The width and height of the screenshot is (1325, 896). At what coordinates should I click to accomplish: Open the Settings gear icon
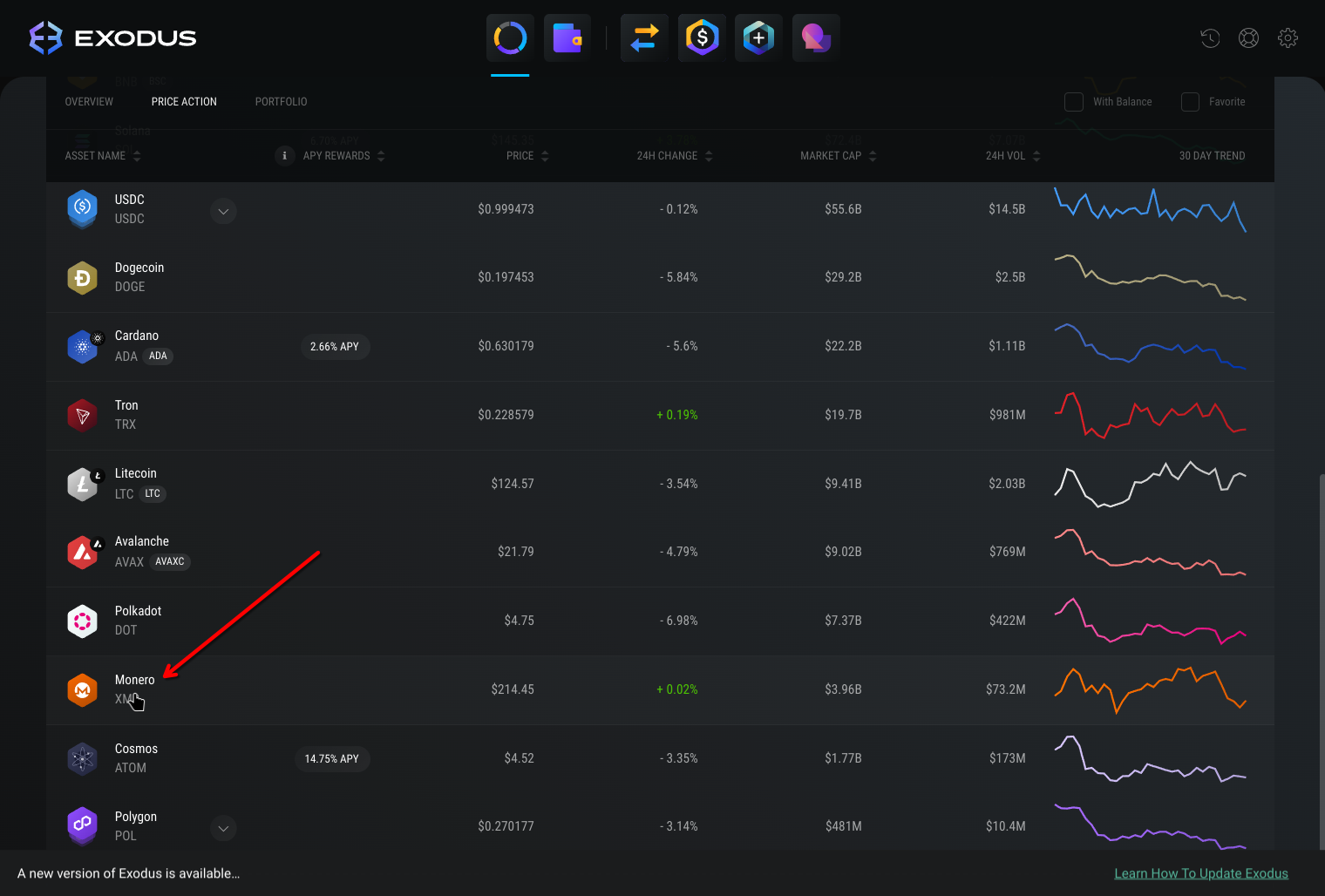point(1288,38)
